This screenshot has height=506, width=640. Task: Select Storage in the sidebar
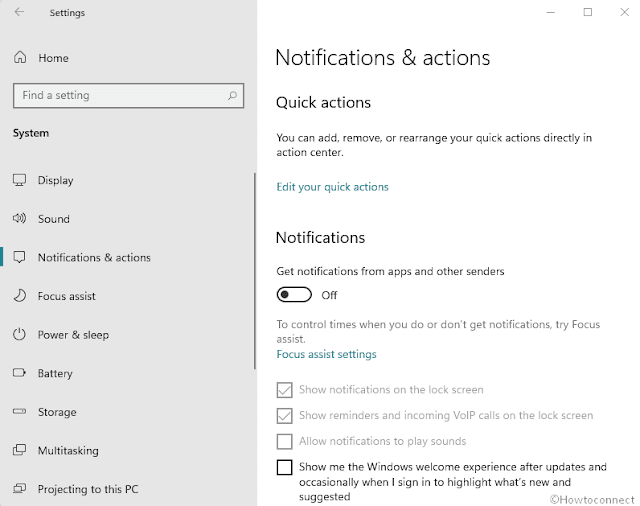(57, 412)
